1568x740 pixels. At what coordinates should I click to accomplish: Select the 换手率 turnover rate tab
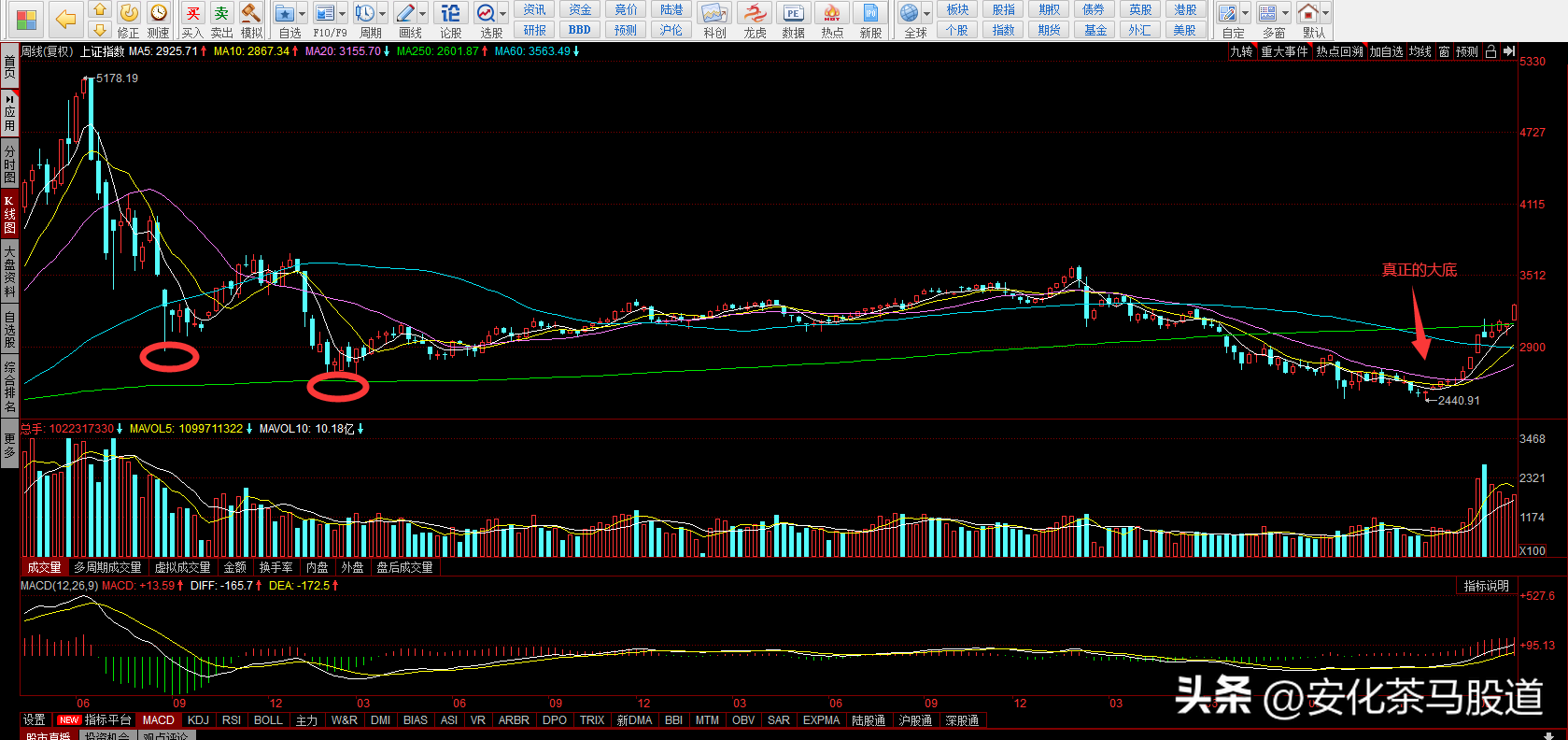[x=275, y=567]
